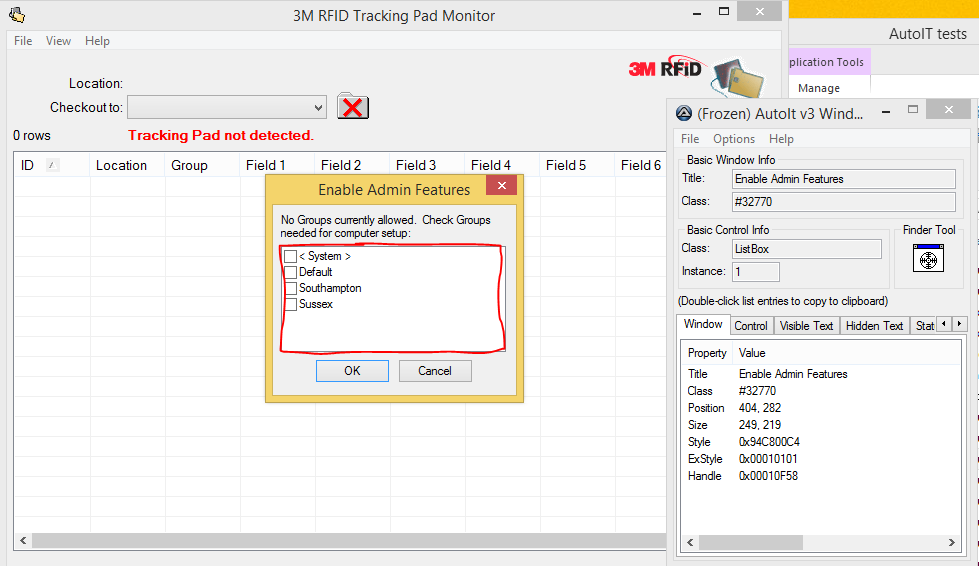This screenshot has height=566, width=979.
Task: Toggle the Default group checkbox
Action: (x=290, y=273)
